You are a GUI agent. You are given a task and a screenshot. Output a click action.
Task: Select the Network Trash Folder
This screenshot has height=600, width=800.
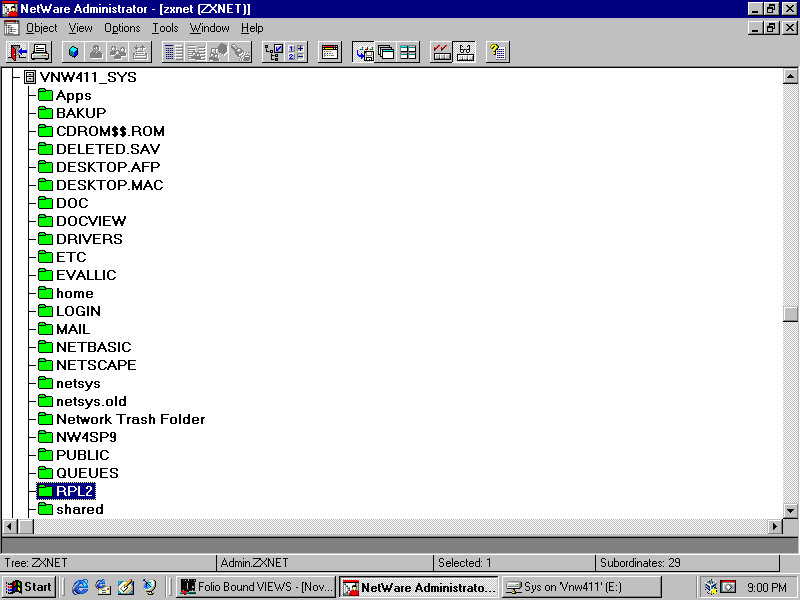point(121,419)
